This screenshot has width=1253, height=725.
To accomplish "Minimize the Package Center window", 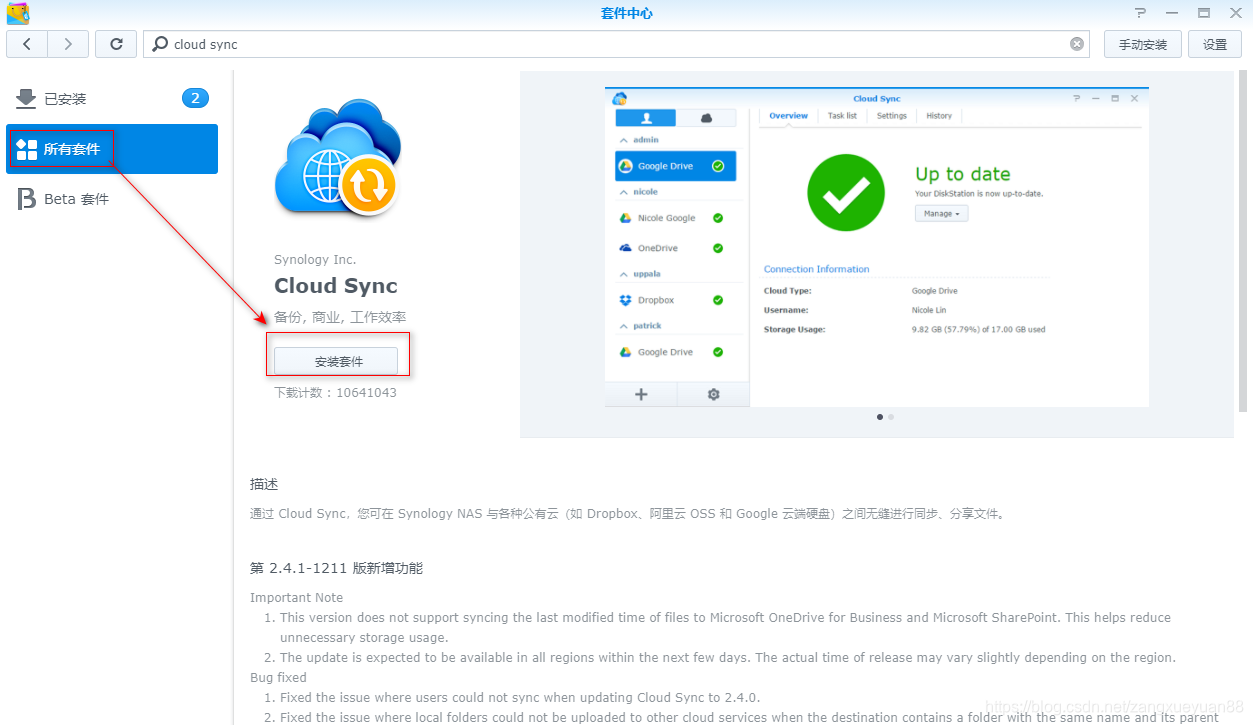I will (1172, 13).
